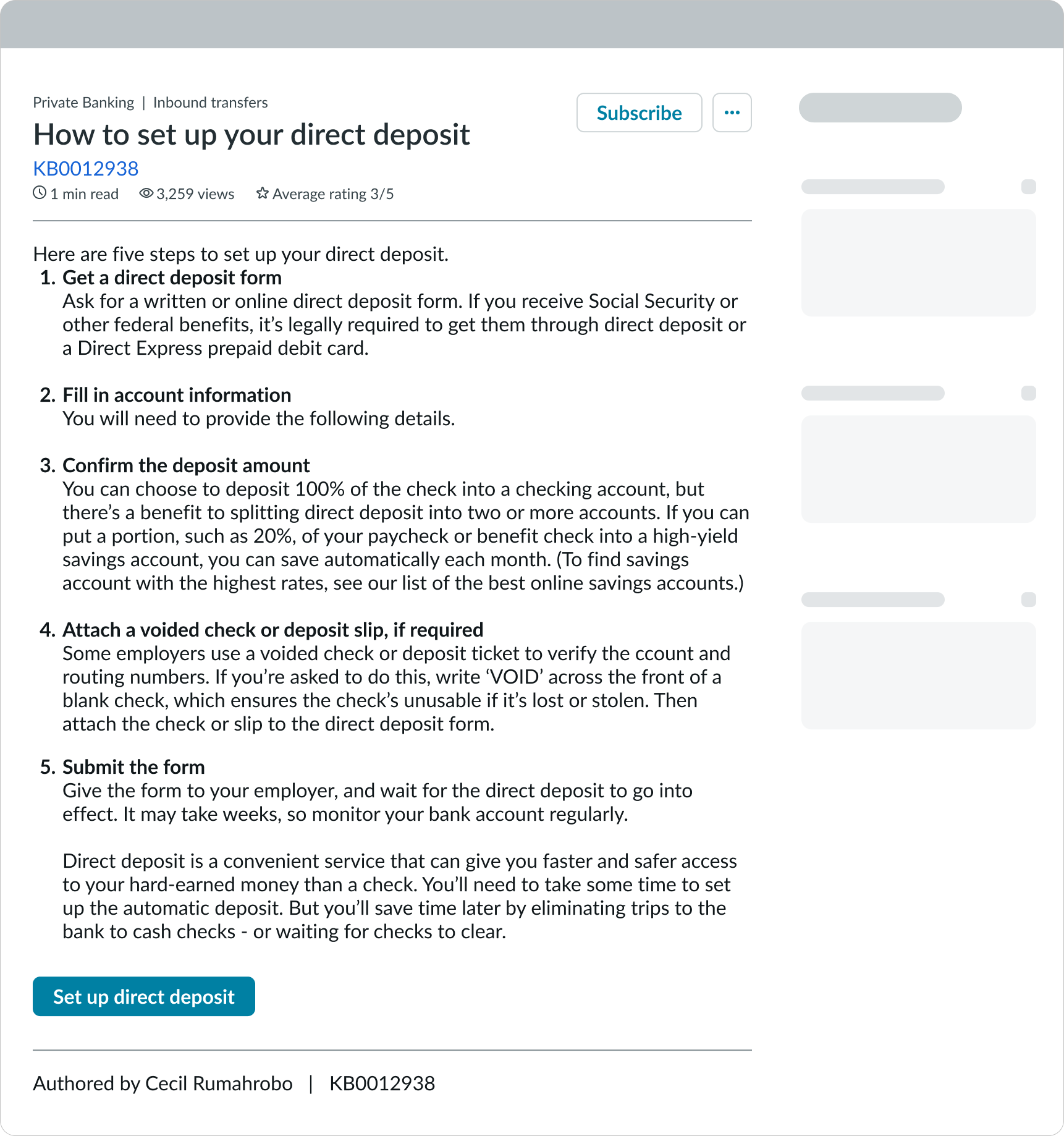Click author name Cecil Rumahrobo in footer
The image size is (1064, 1136).
click(x=218, y=1083)
